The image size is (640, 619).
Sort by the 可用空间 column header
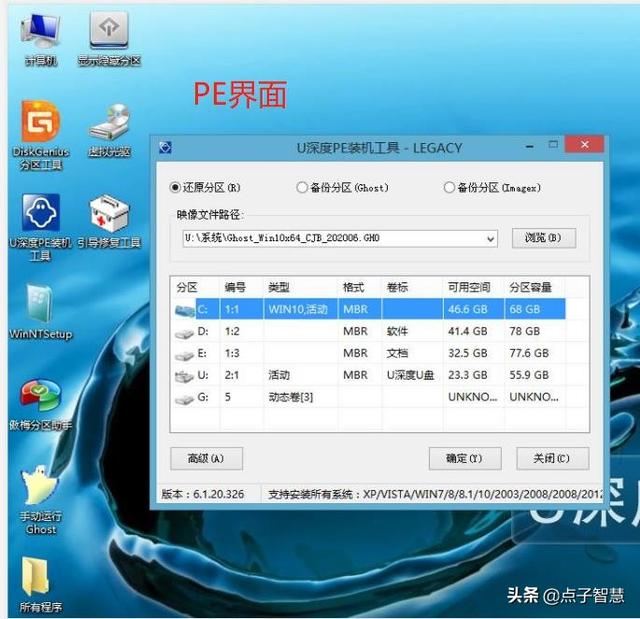pyautogui.click(x=473, y=287)
